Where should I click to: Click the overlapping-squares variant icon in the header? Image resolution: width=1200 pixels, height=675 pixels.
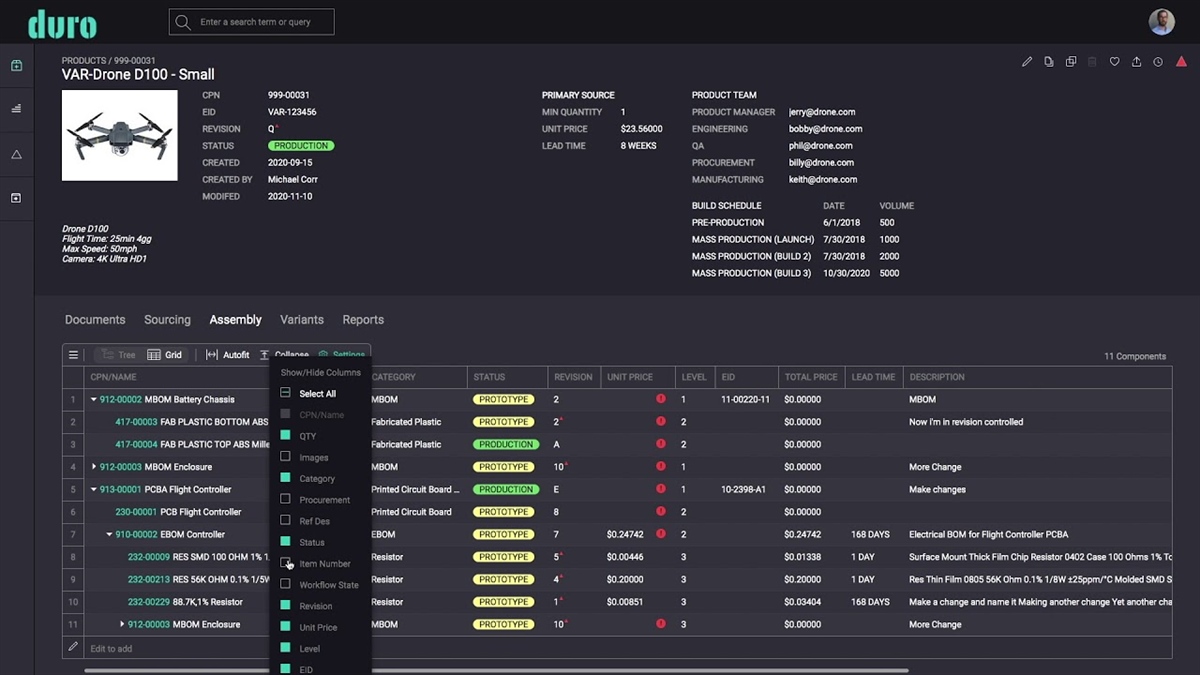[x=1071, y=62]
